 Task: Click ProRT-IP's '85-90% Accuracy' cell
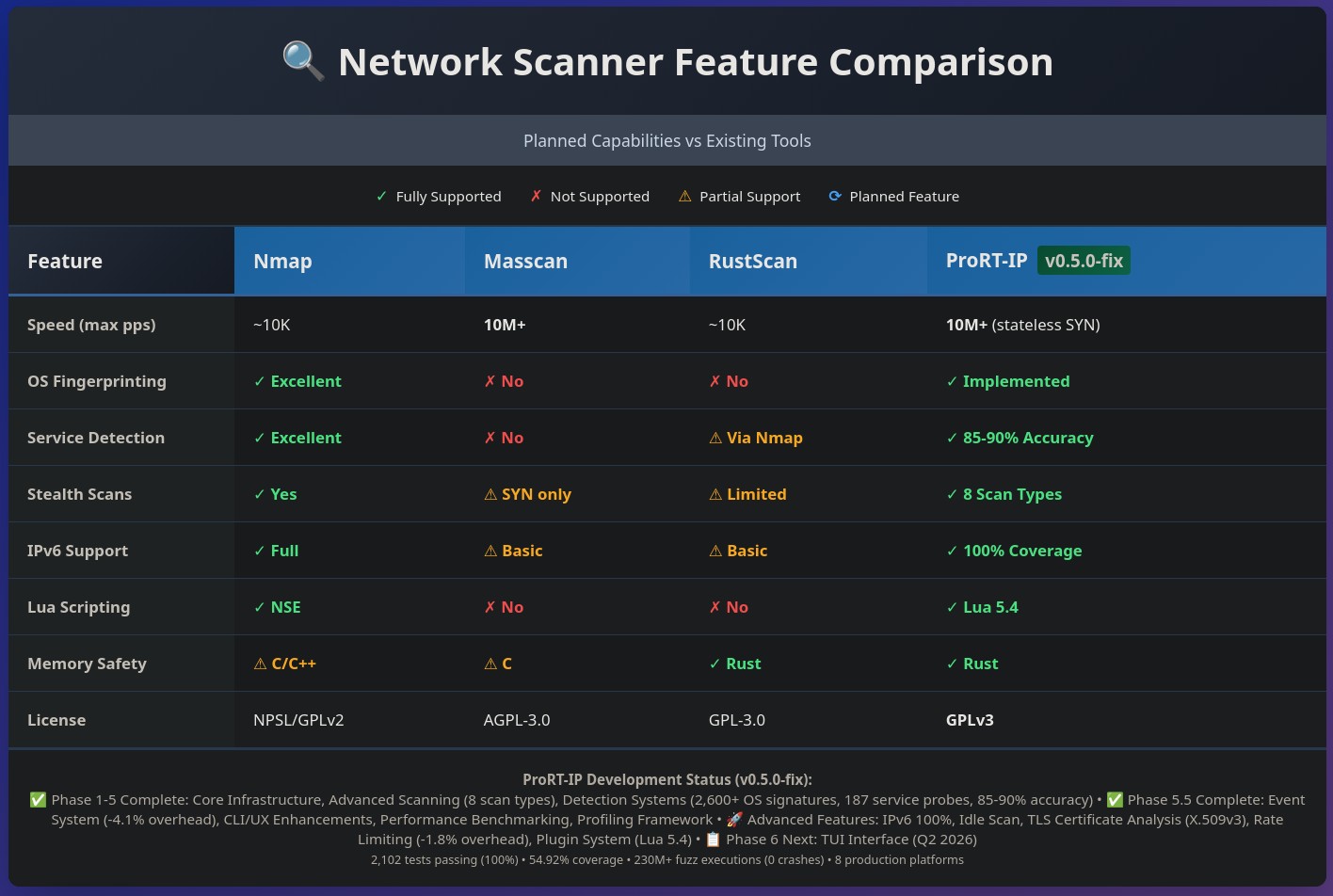(x=1020, y=438)
